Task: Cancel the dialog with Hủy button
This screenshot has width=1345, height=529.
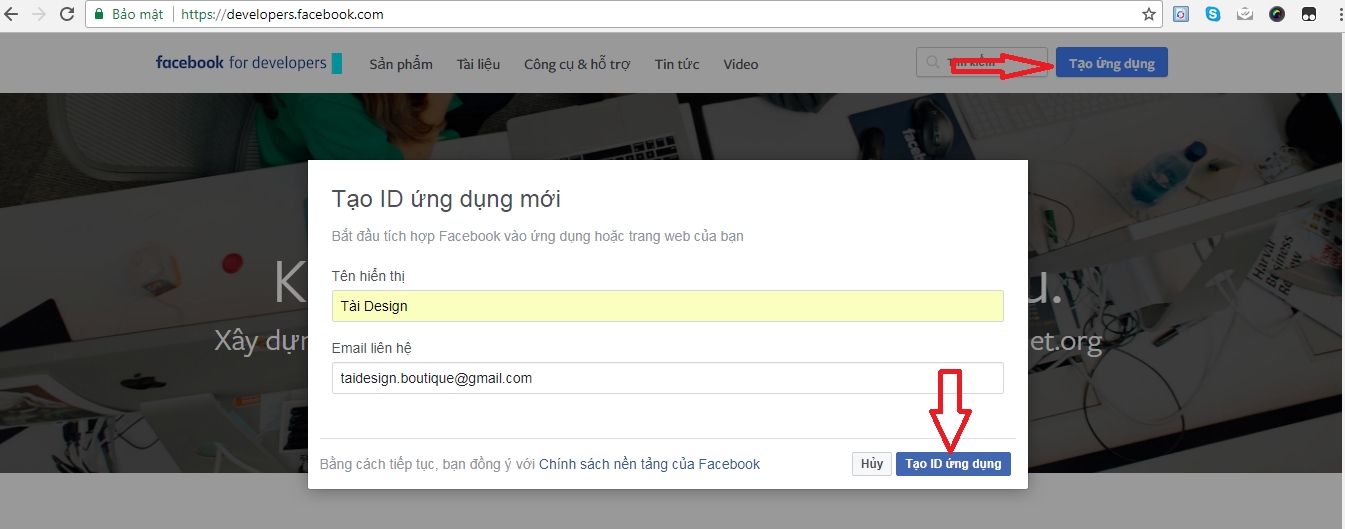Action: 871,464
